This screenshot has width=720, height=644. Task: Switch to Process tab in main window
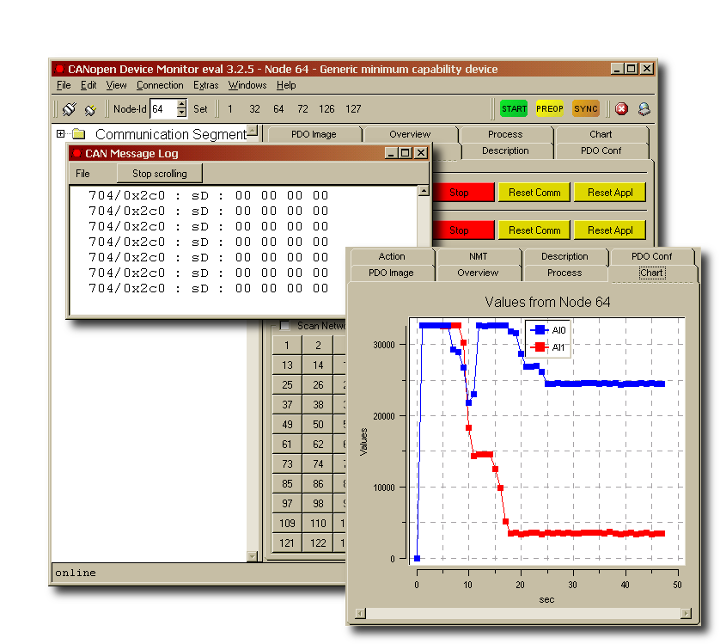pos(505,134)
